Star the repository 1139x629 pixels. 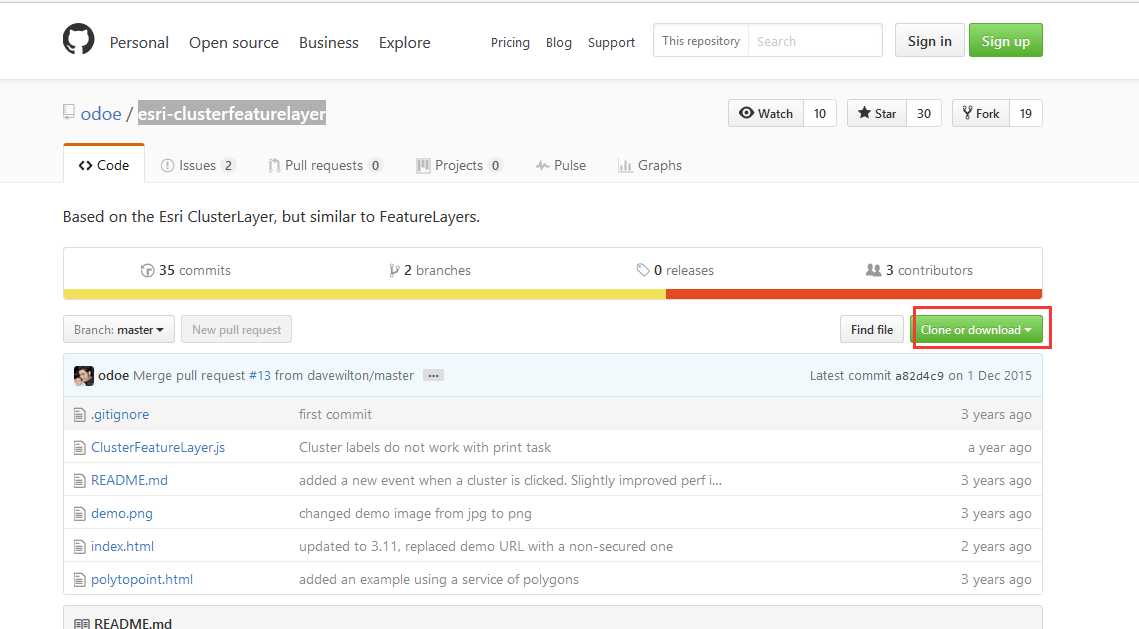pos(877,113)
